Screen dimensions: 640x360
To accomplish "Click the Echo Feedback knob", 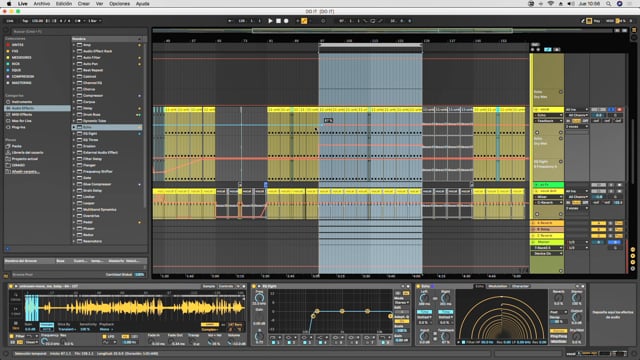I will tap(445, 336).
